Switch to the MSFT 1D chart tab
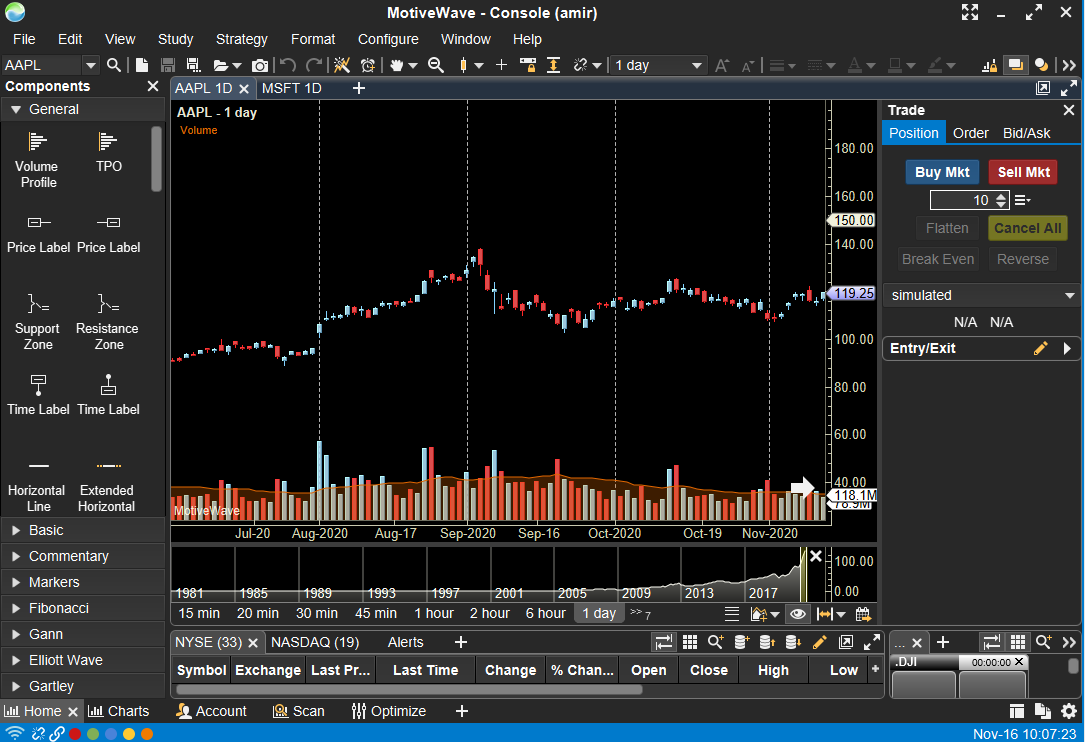 [x=291, y=89]
